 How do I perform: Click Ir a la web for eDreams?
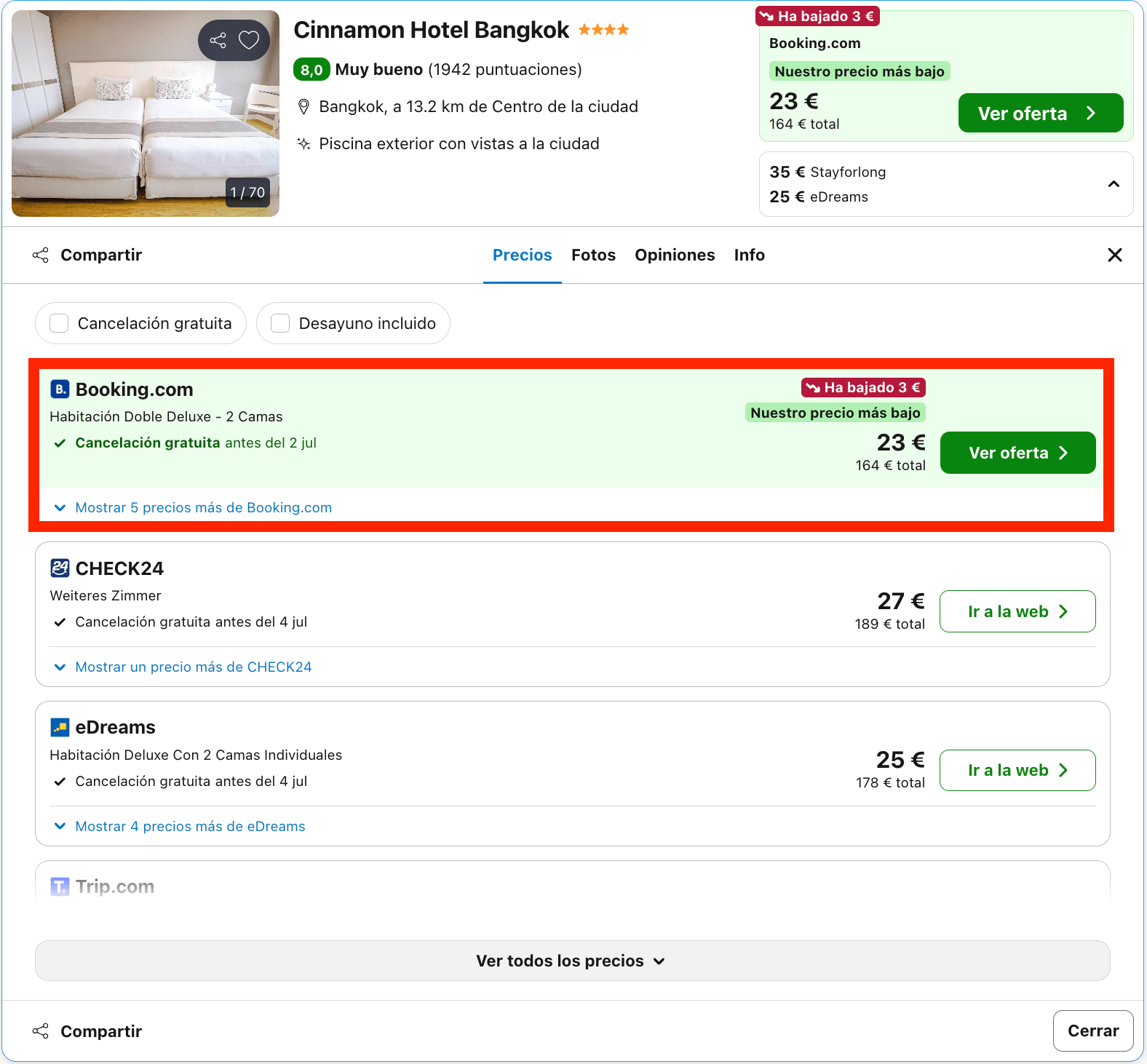pyautogui.click(x=1017, y=770)
